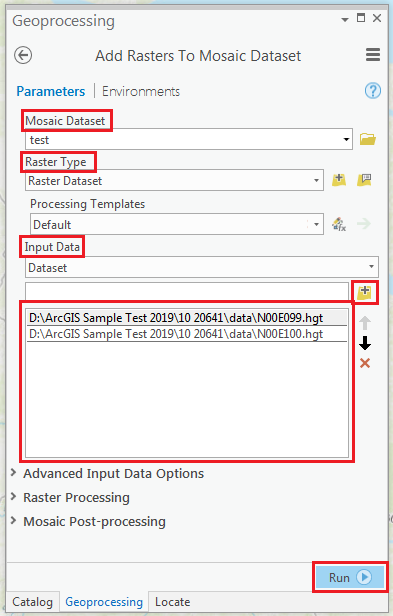Move selected input up with gray arrow
The image size is (393, 616).
click(365, 323)
